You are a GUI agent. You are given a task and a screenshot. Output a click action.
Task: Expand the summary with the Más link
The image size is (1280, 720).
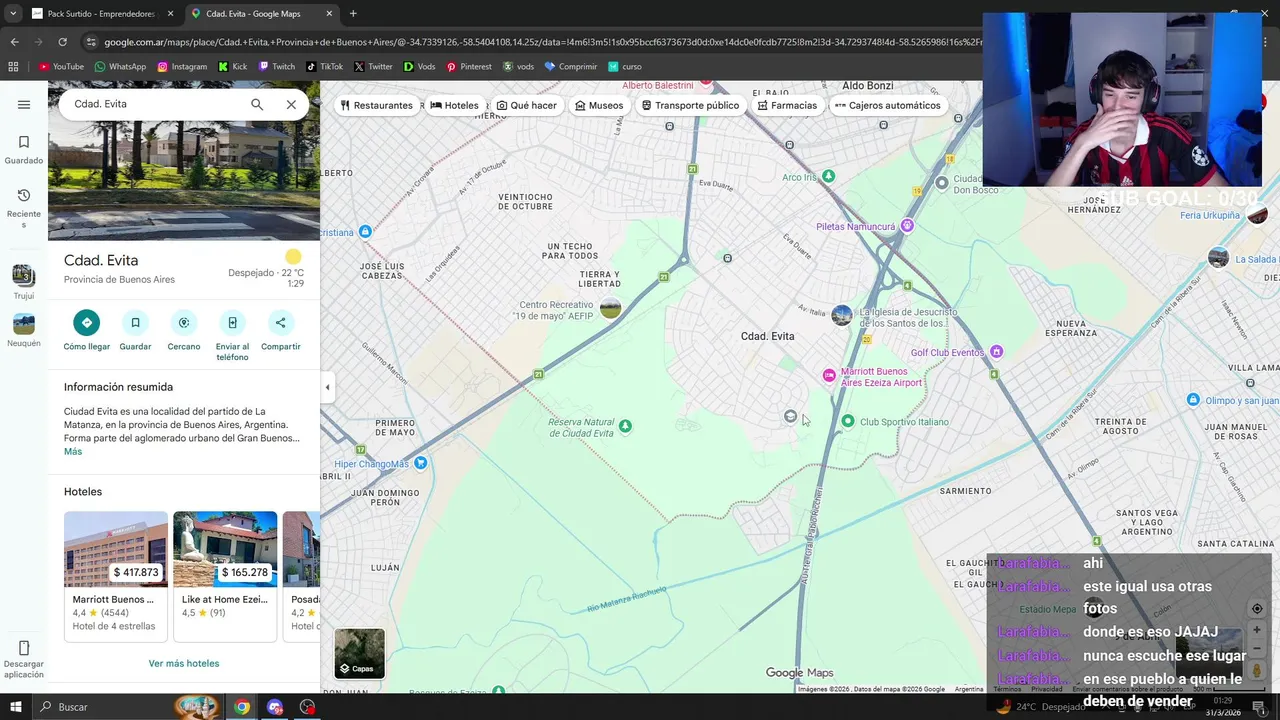coord(73,452)
